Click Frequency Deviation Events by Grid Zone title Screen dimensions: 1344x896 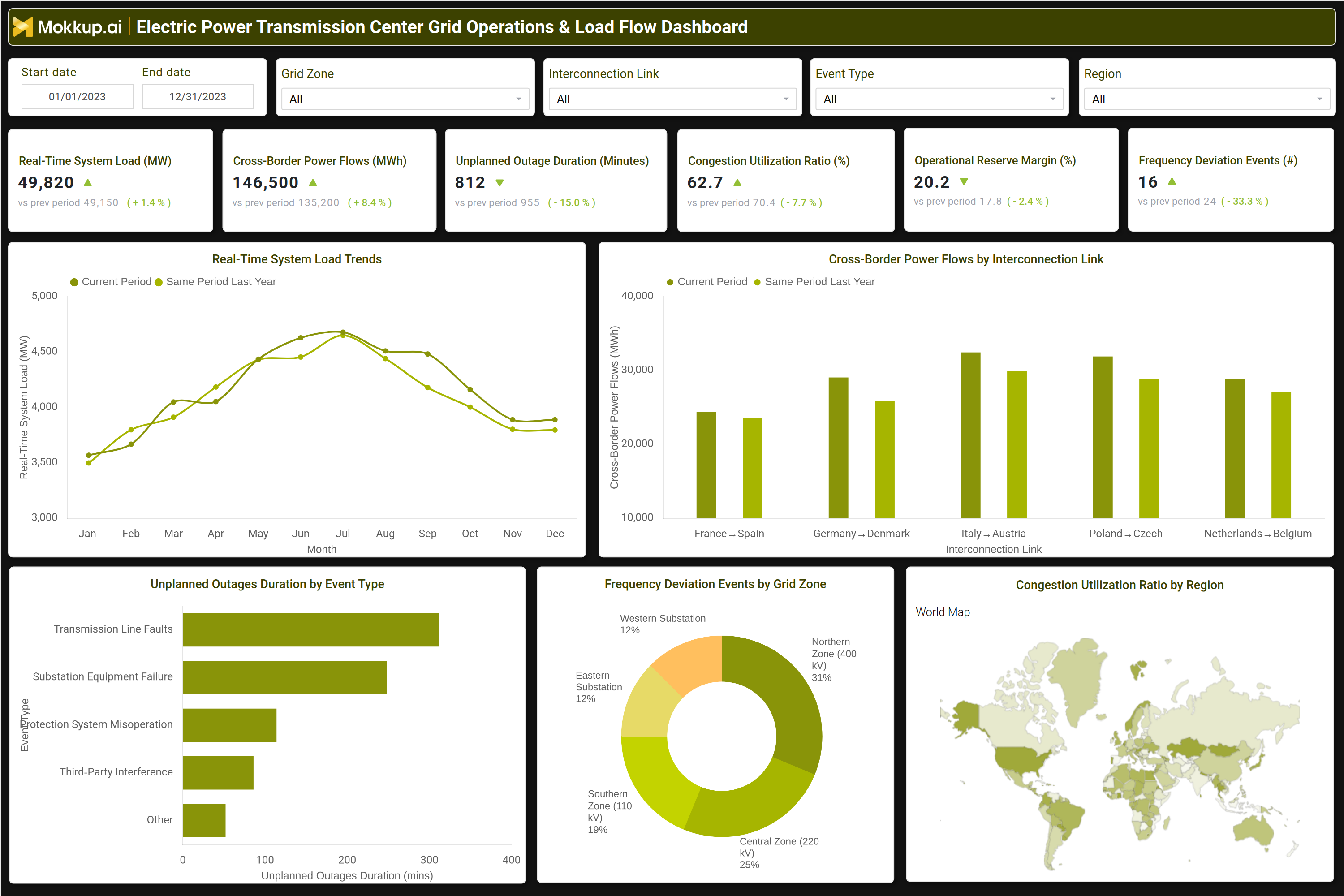click(715, 584)
